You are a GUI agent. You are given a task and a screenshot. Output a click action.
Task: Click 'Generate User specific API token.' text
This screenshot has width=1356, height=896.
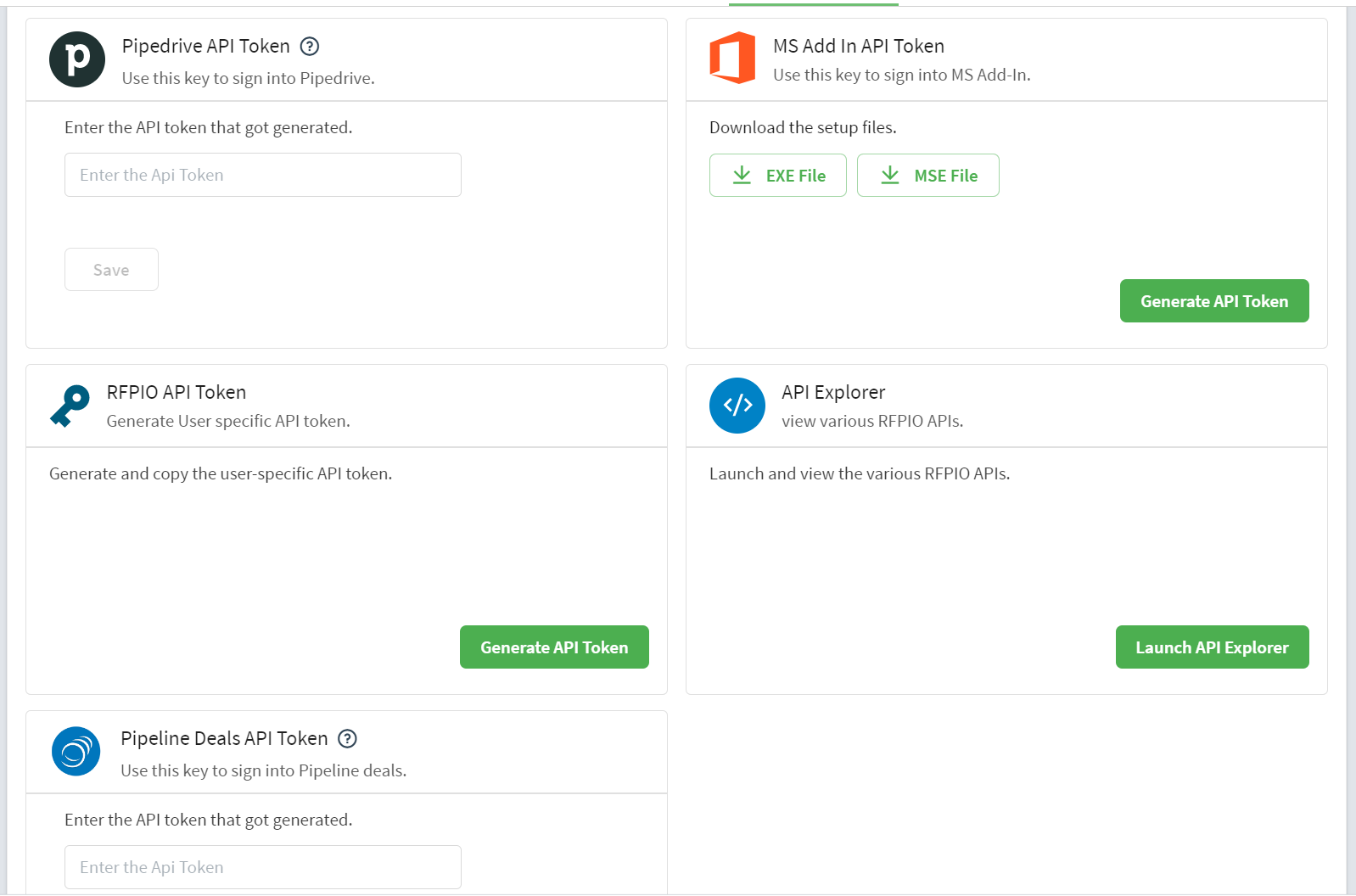(x=228, y=421)
